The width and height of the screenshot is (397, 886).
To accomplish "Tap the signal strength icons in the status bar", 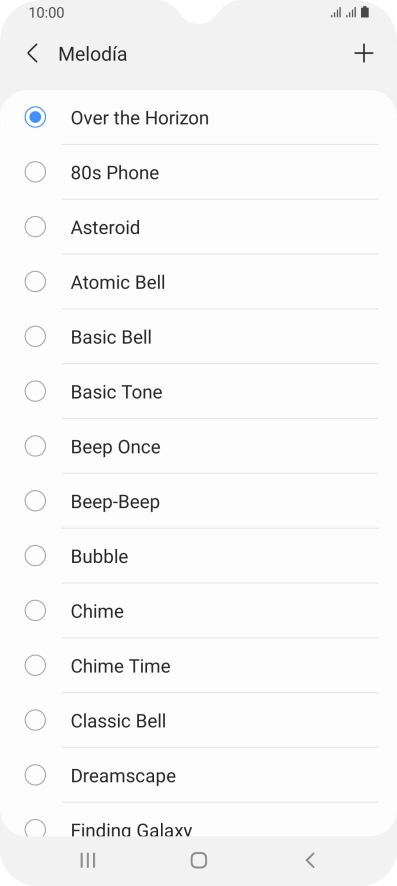I will tap(343, 12).
